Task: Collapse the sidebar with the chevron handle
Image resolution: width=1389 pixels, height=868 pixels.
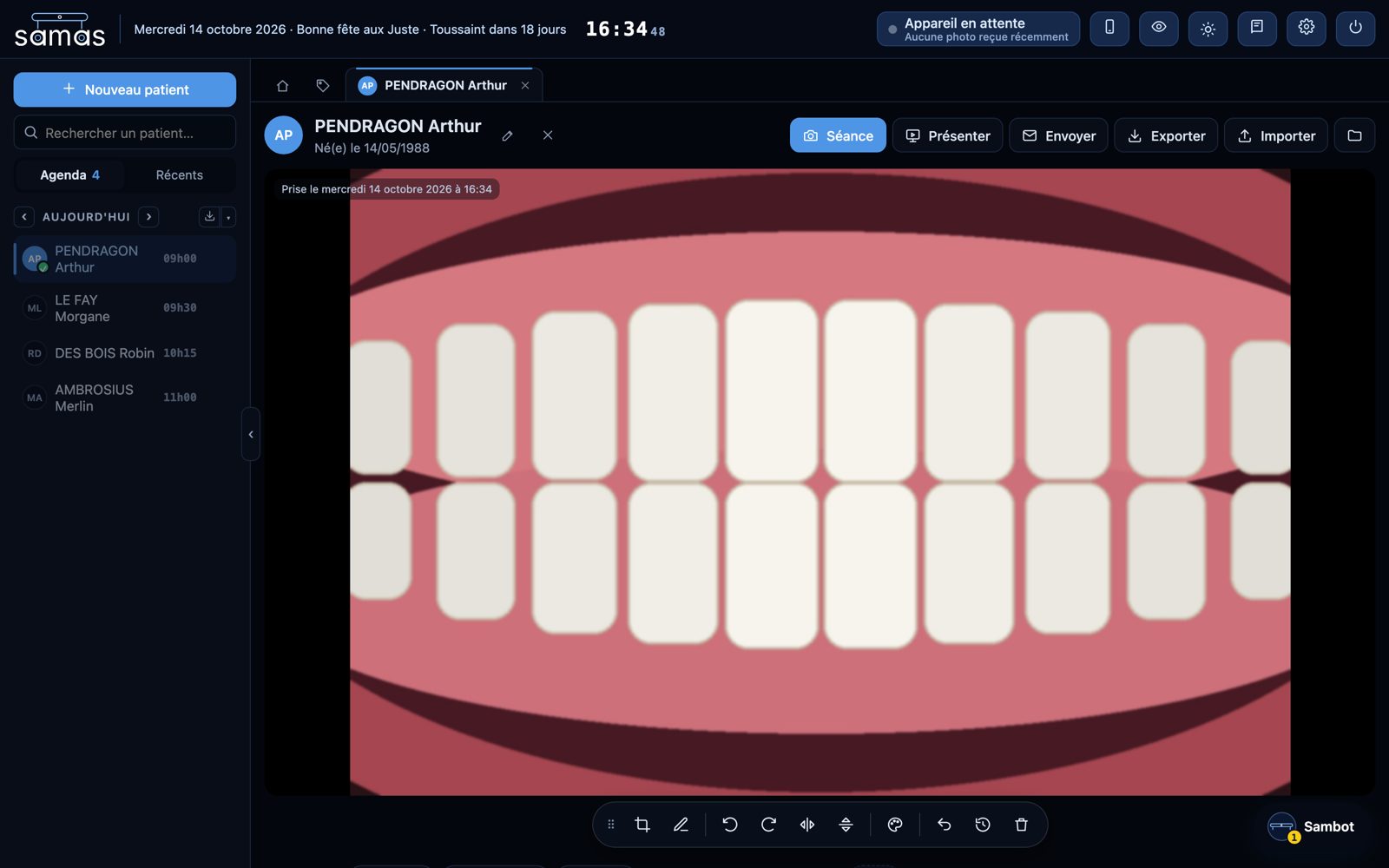Action: coord(251,434)
